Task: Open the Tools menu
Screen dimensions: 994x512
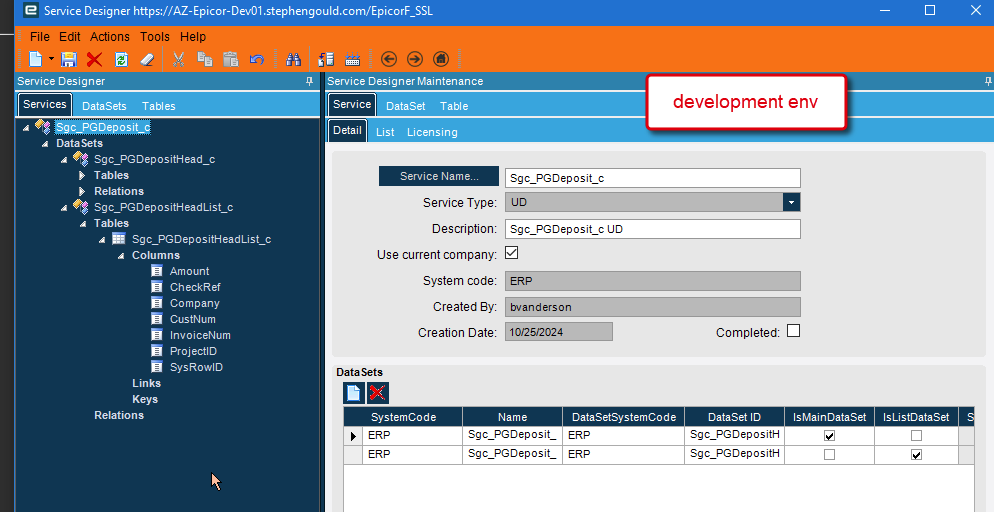Action: 155,37
